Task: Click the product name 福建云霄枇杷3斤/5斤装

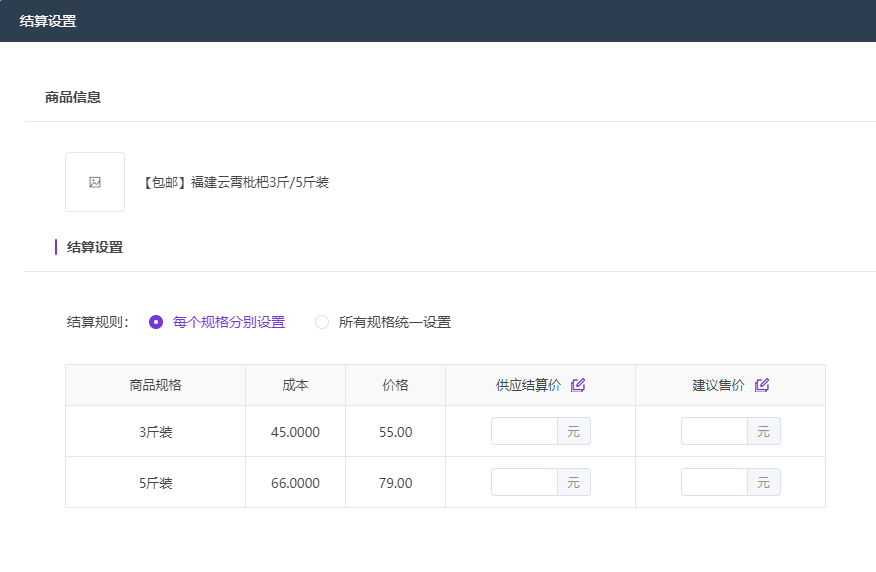Action: point(237,182)
